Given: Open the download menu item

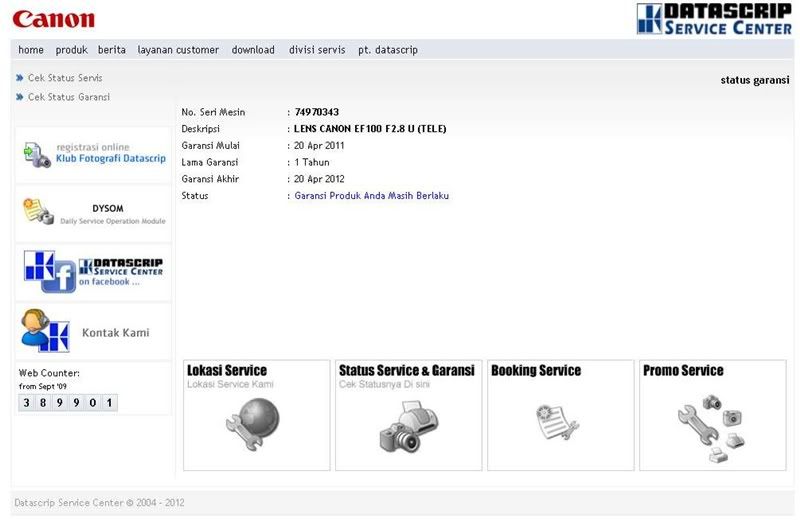Looking at the screenshot, I should (x=253, y=50).
